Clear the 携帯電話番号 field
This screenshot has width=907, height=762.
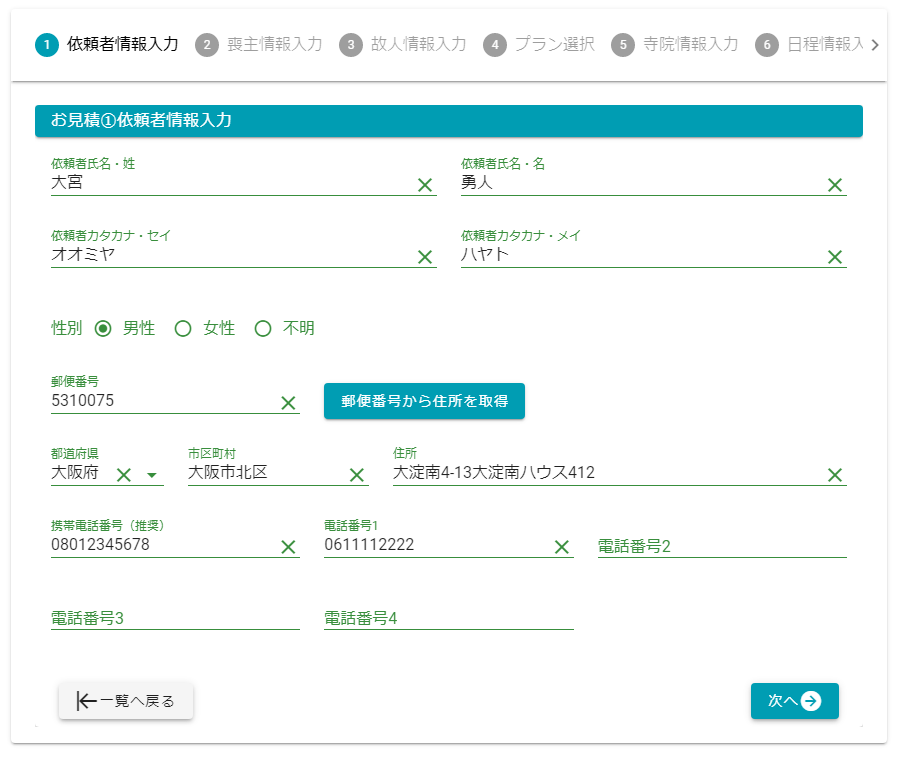[x=288, y=547]
